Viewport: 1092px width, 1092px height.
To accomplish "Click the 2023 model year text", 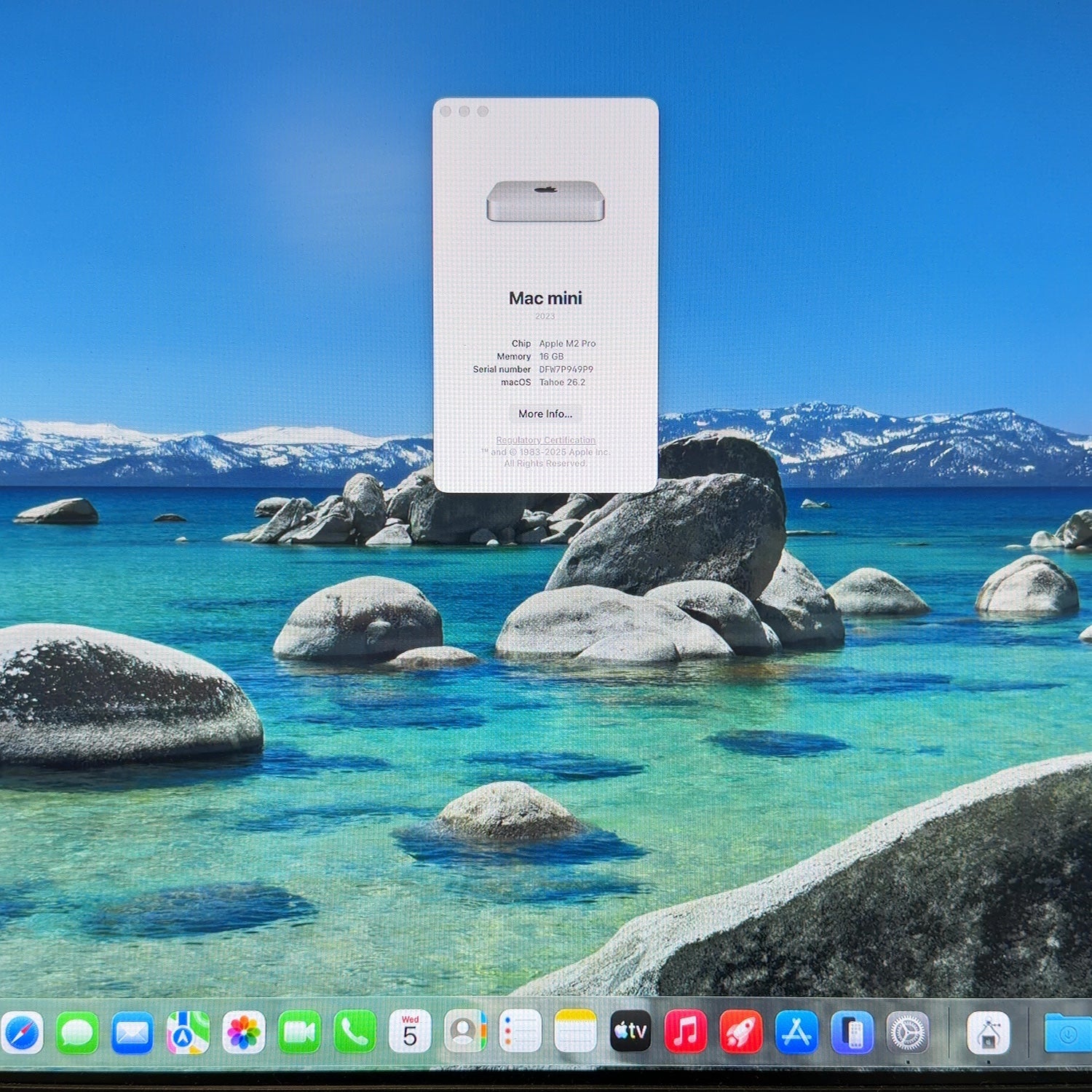I will (545, 316).
